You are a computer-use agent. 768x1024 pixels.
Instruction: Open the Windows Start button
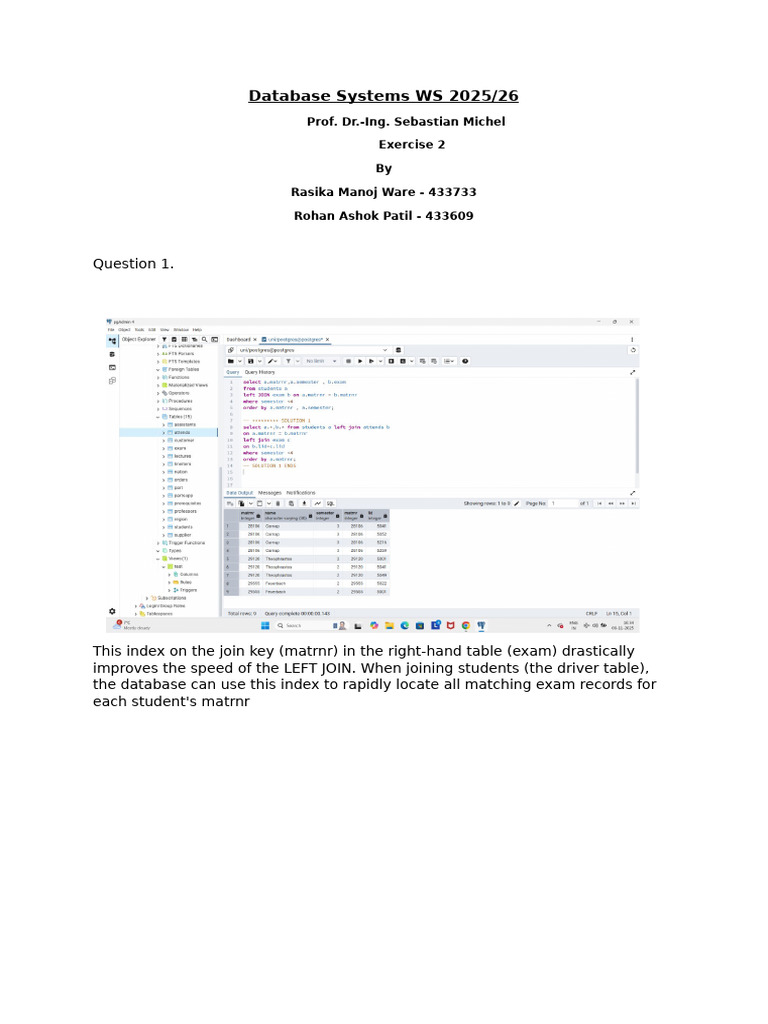tap(265, 626)
